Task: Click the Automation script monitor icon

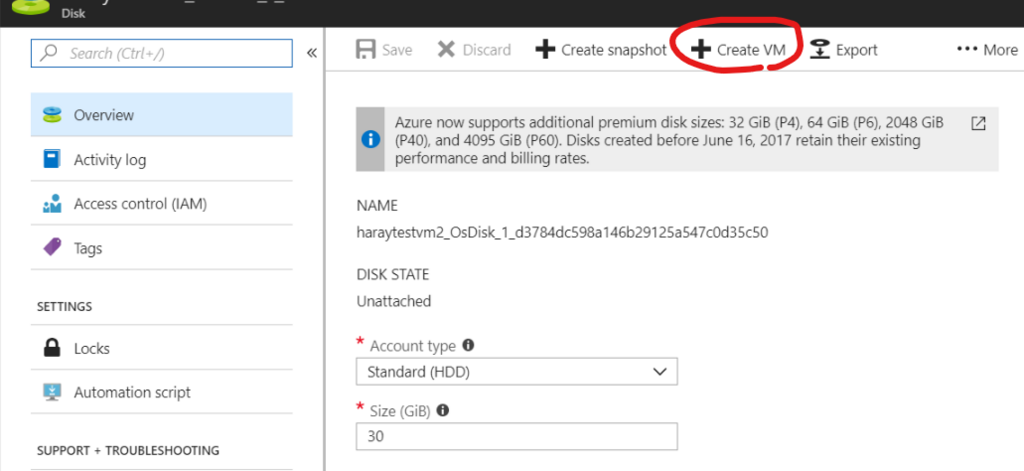Action: [52, 392]
